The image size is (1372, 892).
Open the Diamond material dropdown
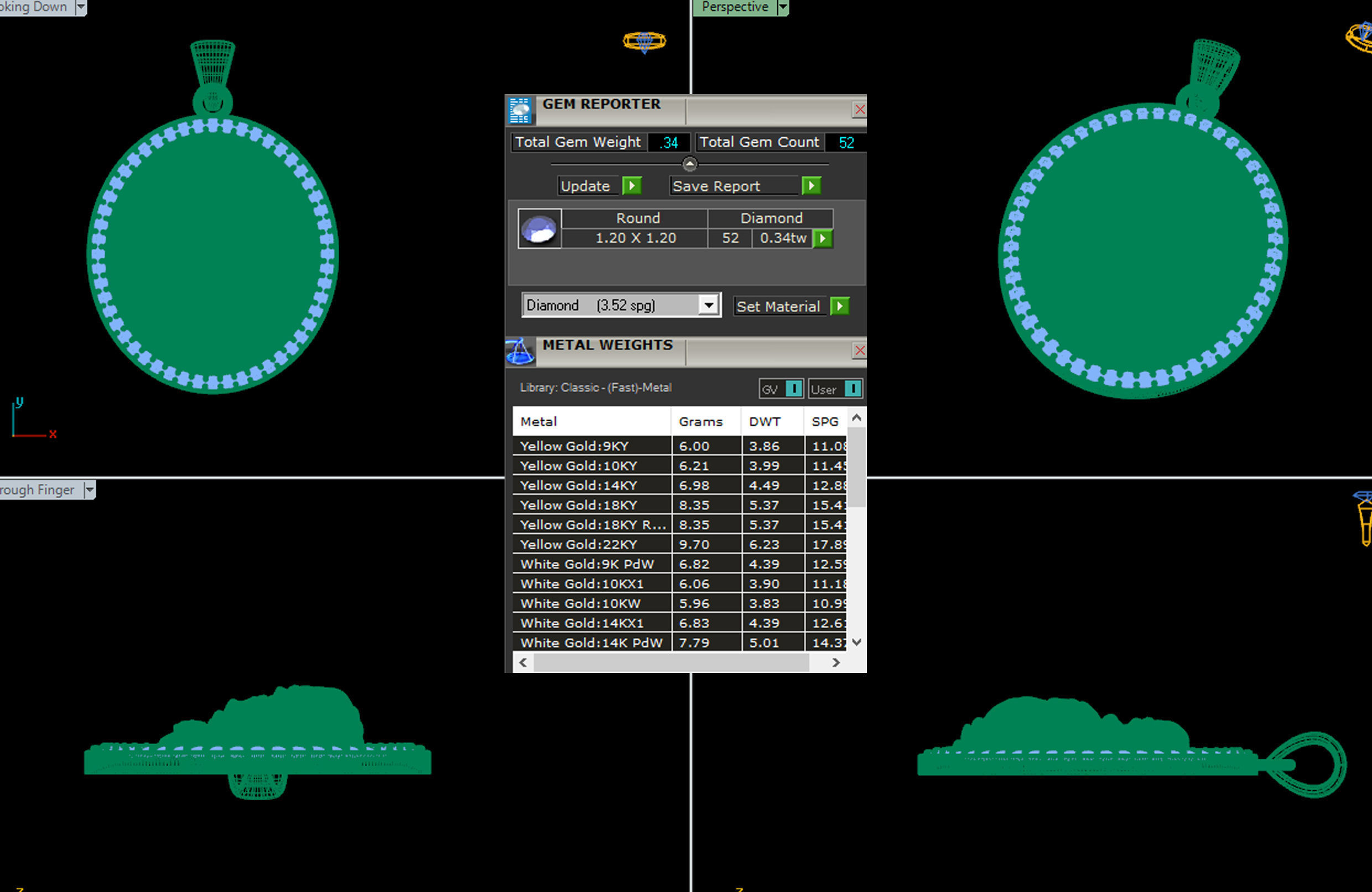[709, 305]
